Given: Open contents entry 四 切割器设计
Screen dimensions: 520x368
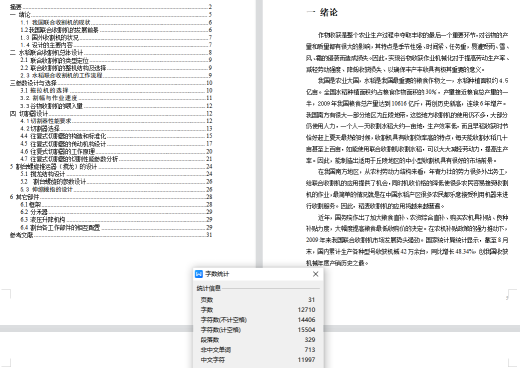Looking at the screenshot, I should click(x=111, y=113).
